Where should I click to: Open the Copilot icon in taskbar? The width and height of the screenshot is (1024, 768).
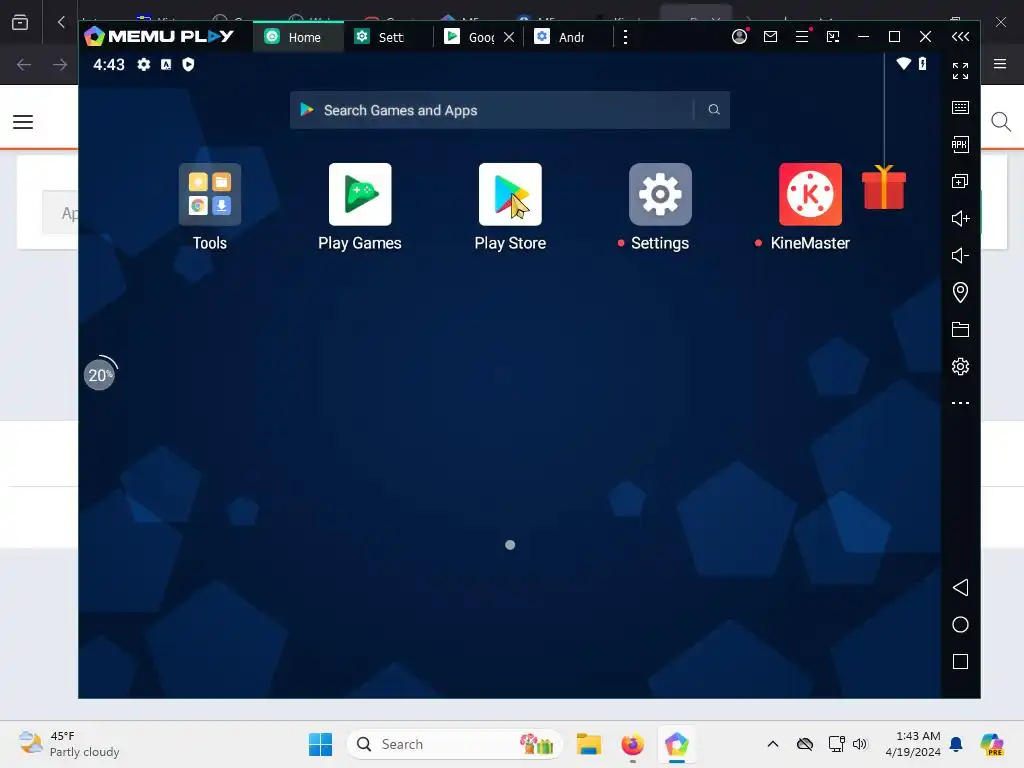992,744
